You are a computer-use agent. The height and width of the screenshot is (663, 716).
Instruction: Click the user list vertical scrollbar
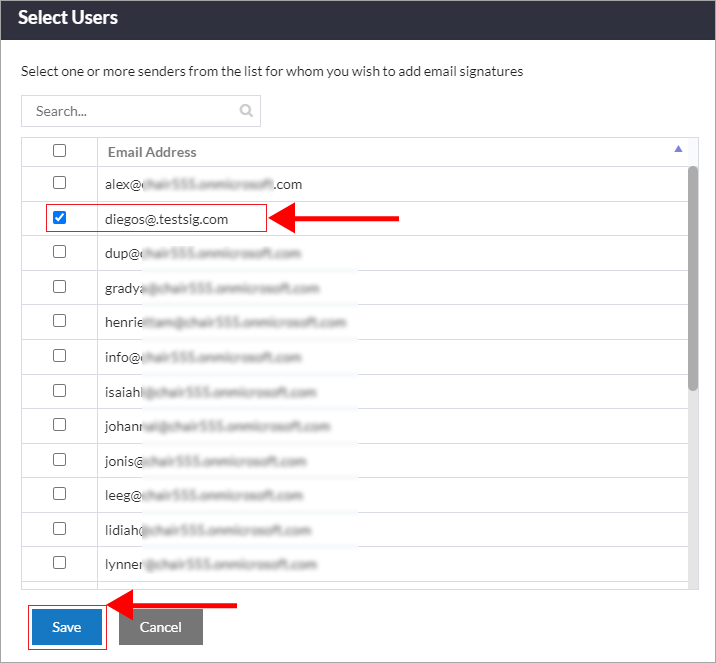pos(692,280)
